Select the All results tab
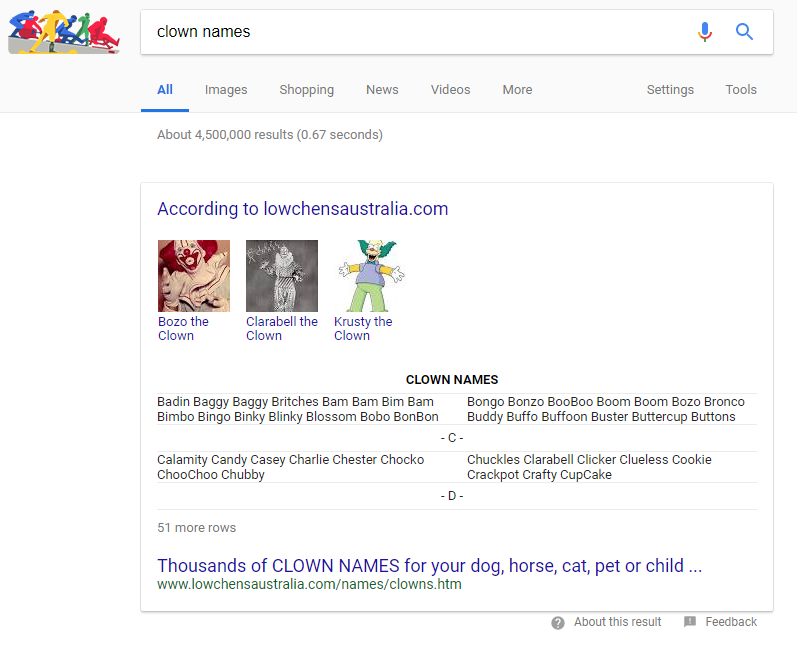The width and height of the screenshot is (797, 646). tap(165, 90)
